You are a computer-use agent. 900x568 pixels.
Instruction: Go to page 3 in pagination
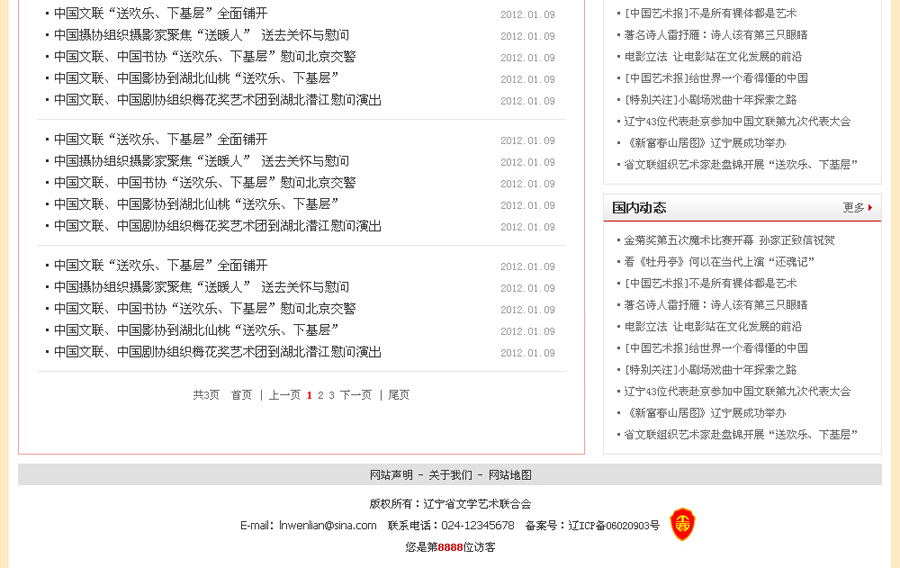click(332, 395)
